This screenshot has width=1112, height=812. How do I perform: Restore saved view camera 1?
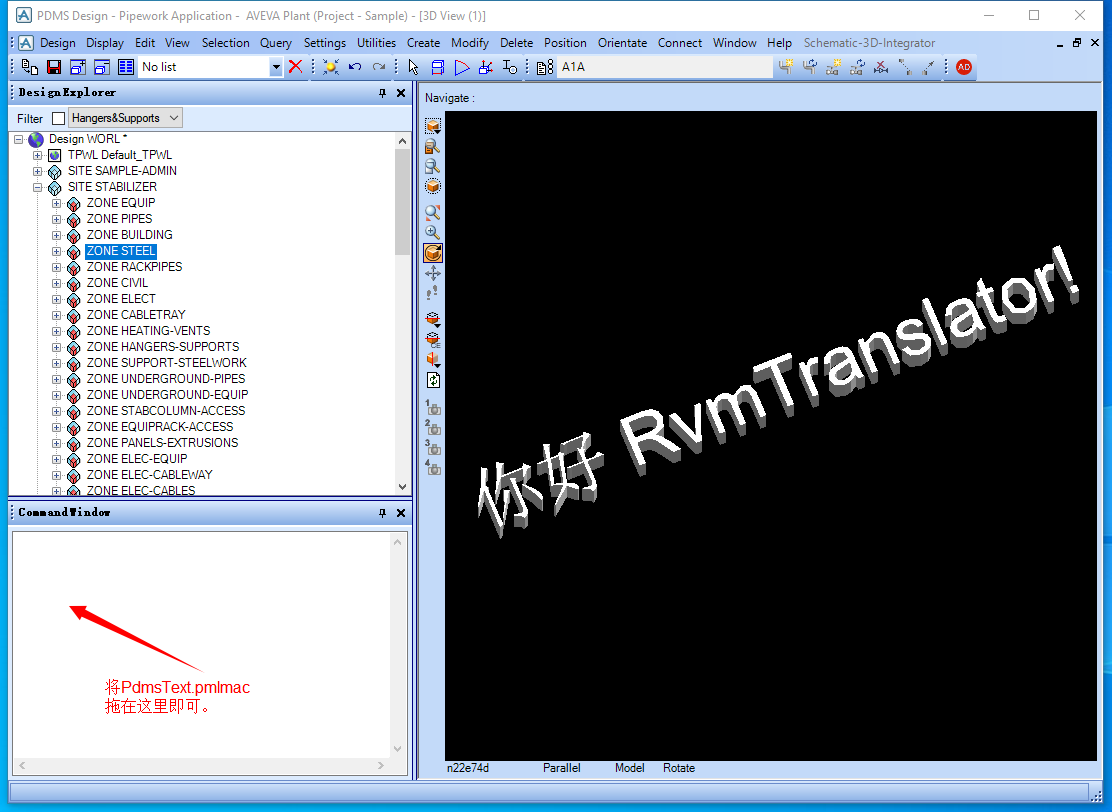point(433,407)
